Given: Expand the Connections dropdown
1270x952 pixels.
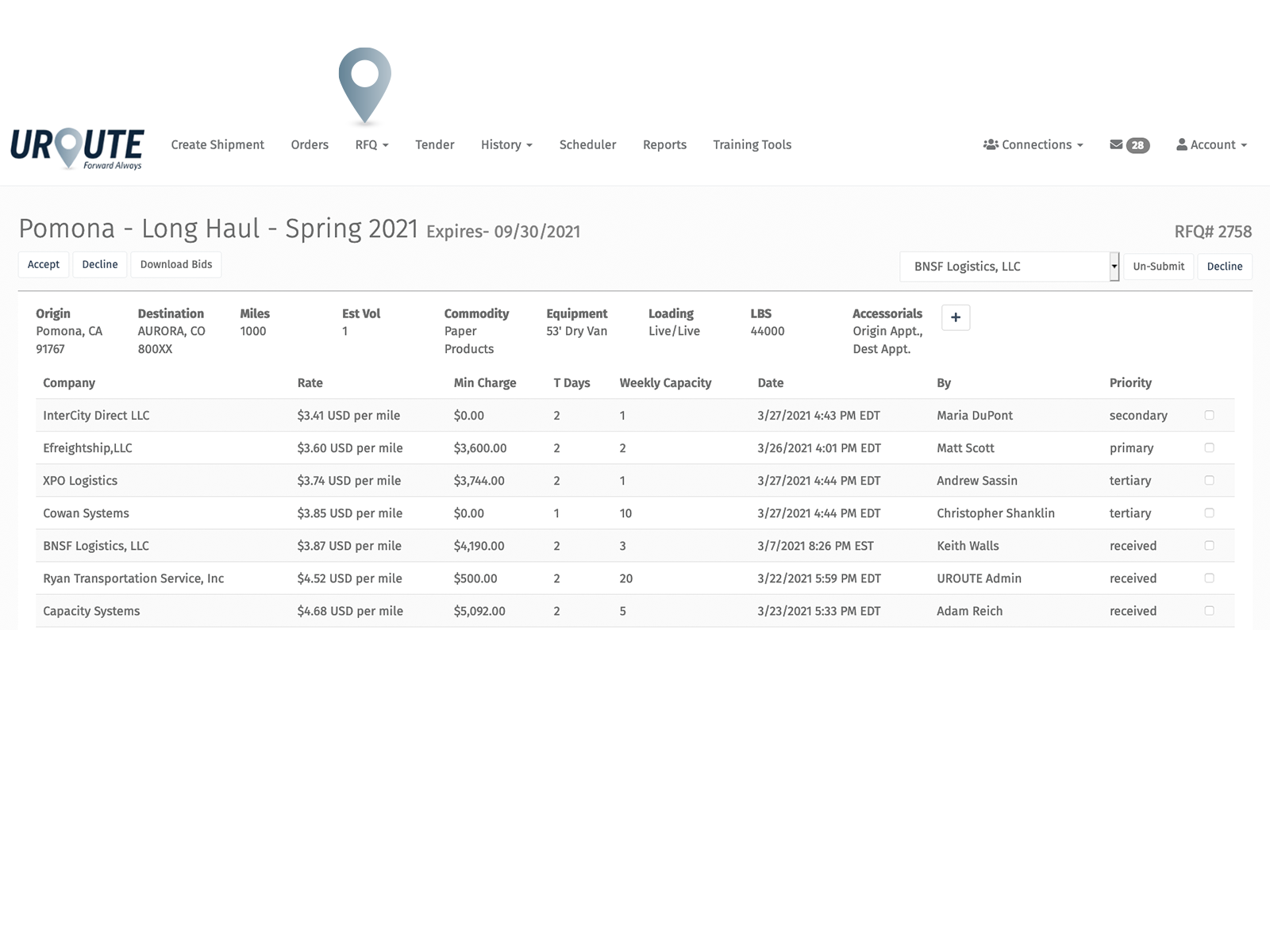Looking at the screenshot, I should [x=1033, y=144].
